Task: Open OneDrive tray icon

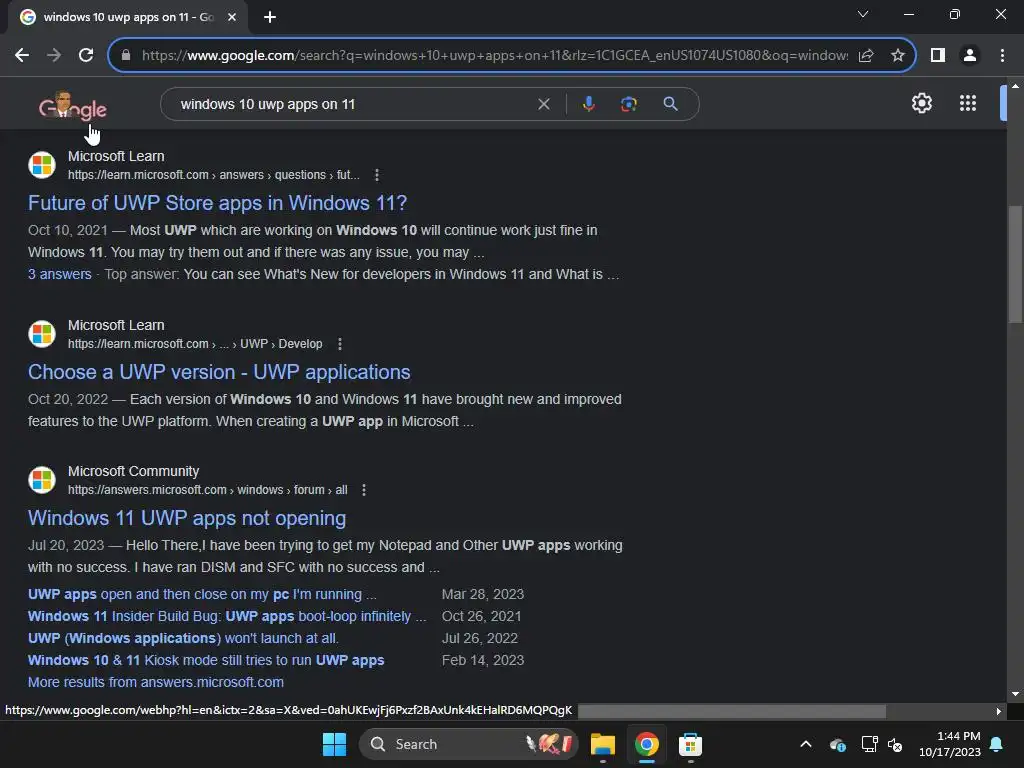Action: (838, 744)
